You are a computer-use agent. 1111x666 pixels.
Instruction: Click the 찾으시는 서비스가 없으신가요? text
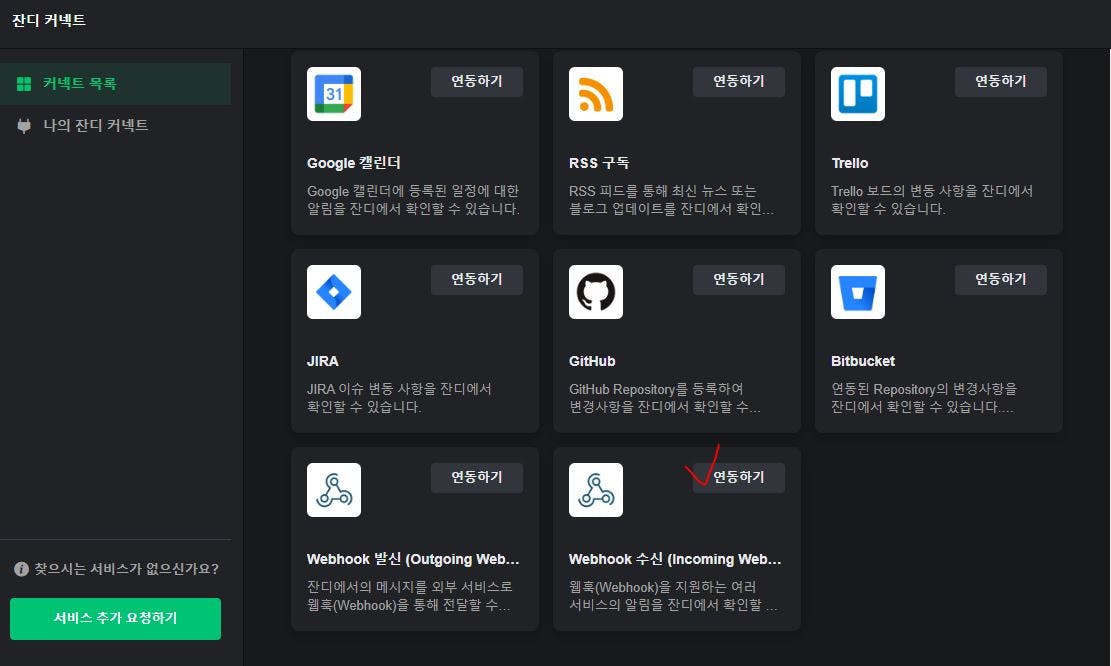(127, 569)
